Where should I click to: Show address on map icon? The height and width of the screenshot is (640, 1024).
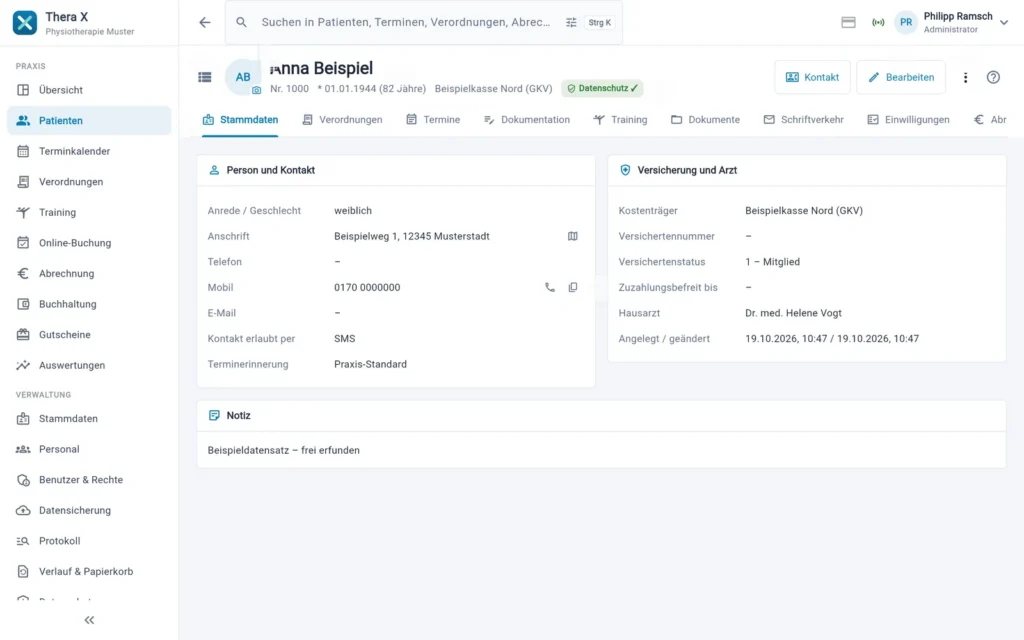[573, 236]
